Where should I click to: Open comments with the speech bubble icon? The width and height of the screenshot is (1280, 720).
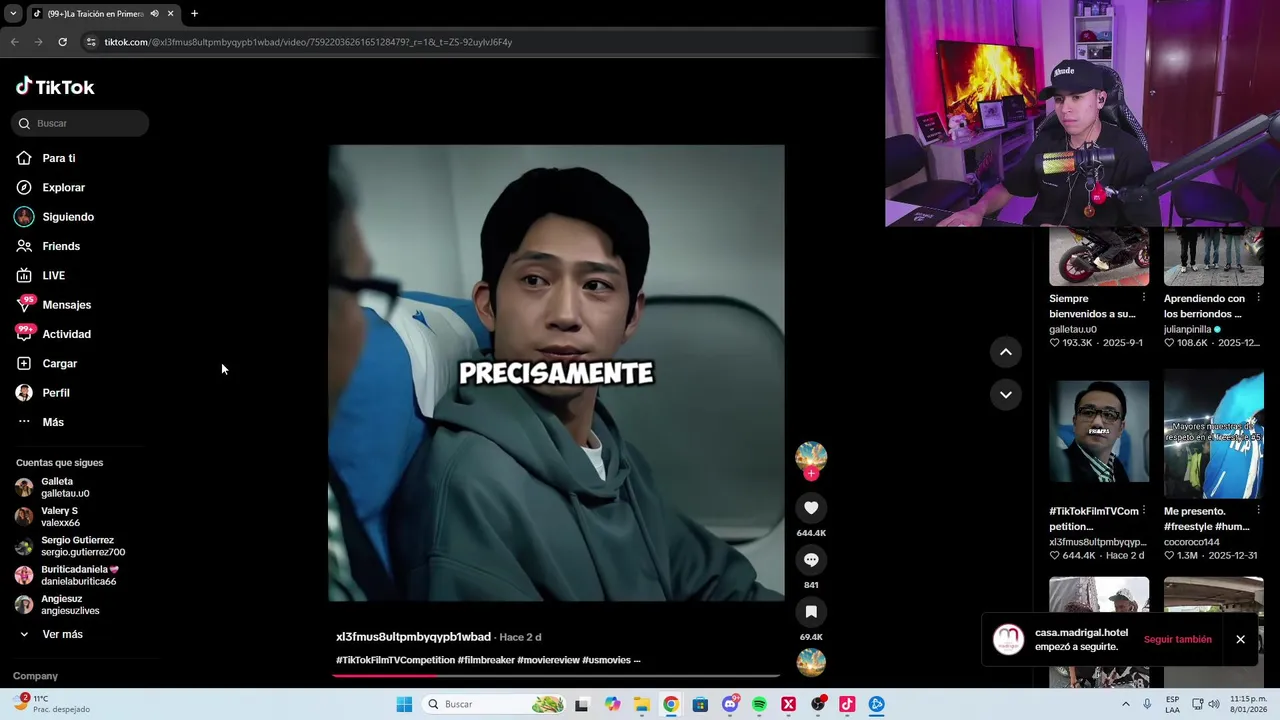pos(811,560)
